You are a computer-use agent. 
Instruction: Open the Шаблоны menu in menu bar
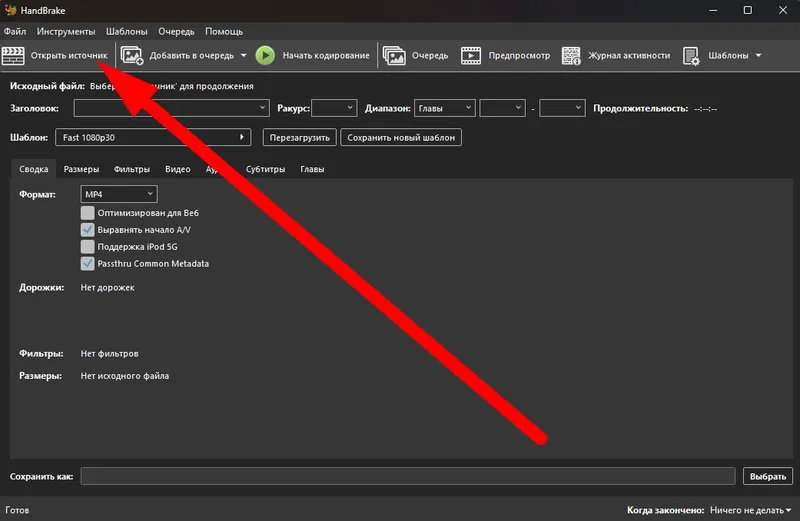(x=127, y=31)
